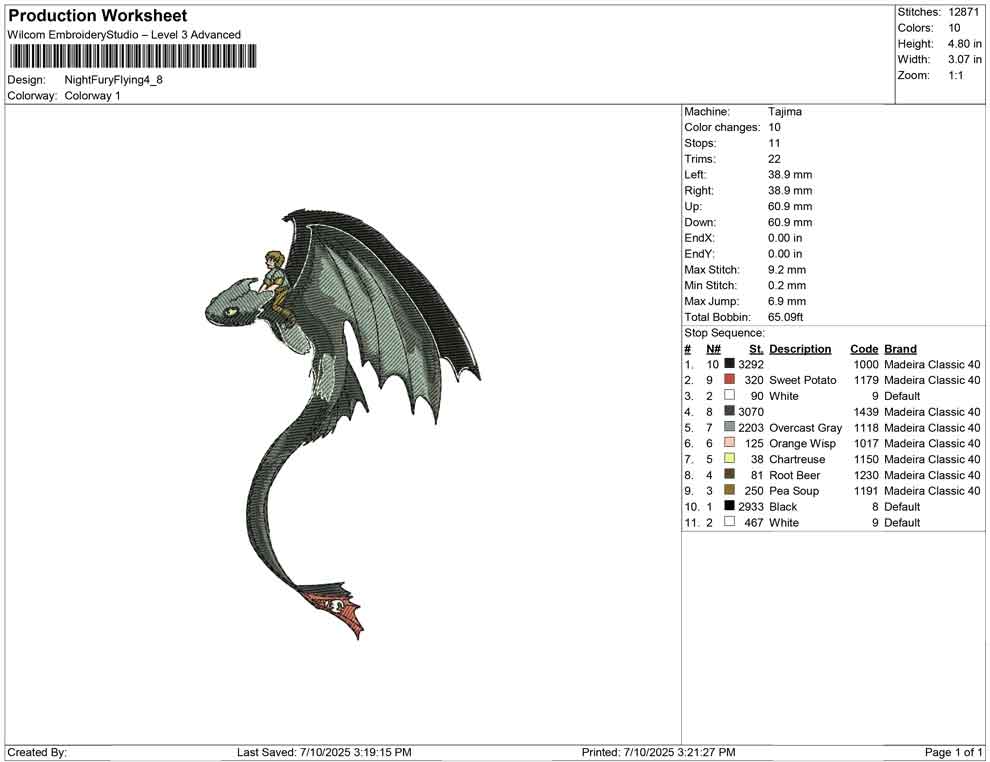The height and width of the screenshot is (762, 990).
Task: Click the Min Stitch value 0.2 mm
Action: coord(787,285)
